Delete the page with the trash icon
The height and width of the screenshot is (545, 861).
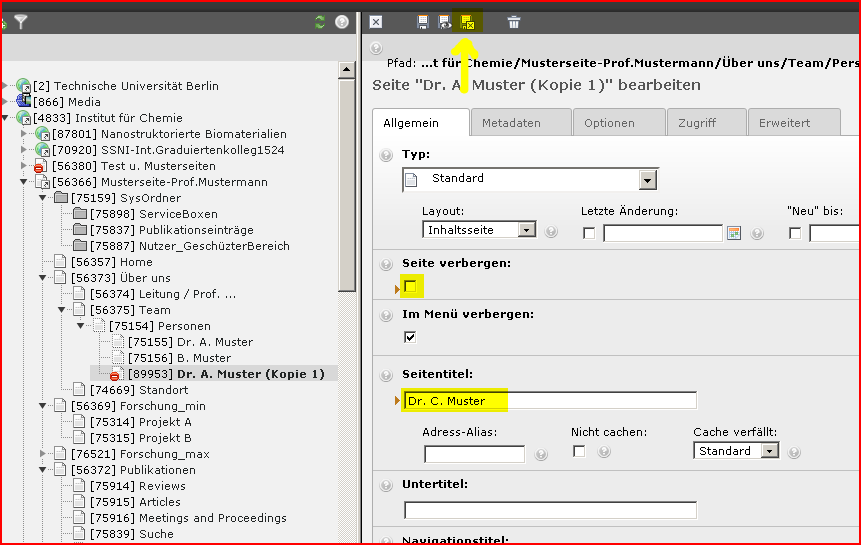tap(514, 22)
